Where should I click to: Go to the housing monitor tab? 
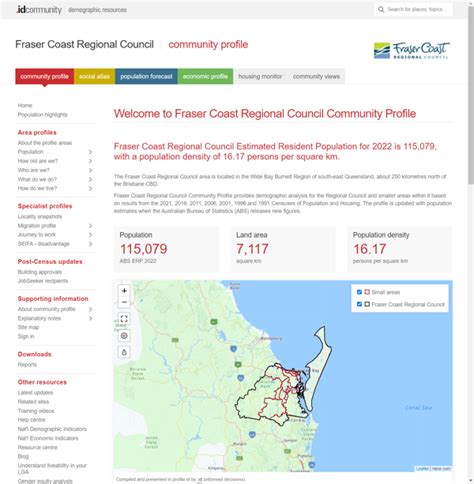click(260, 76)
